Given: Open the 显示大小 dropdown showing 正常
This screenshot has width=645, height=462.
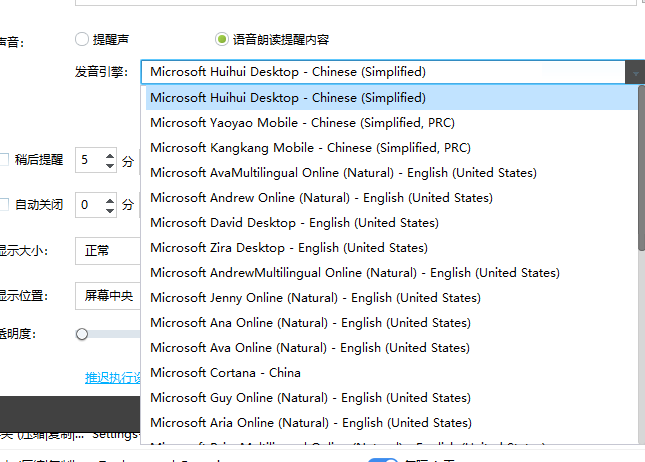Looking at the screenshot, I should [108, 251].
